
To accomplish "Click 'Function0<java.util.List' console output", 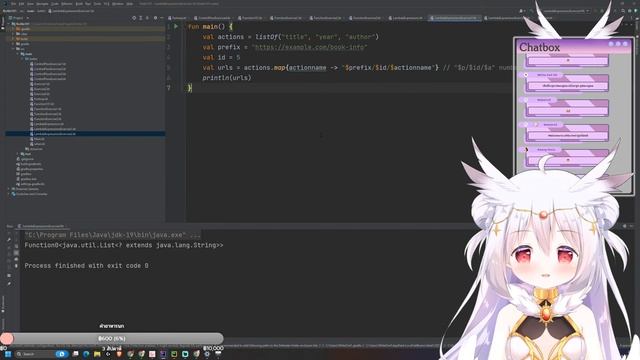I will (x=124, y=245).
